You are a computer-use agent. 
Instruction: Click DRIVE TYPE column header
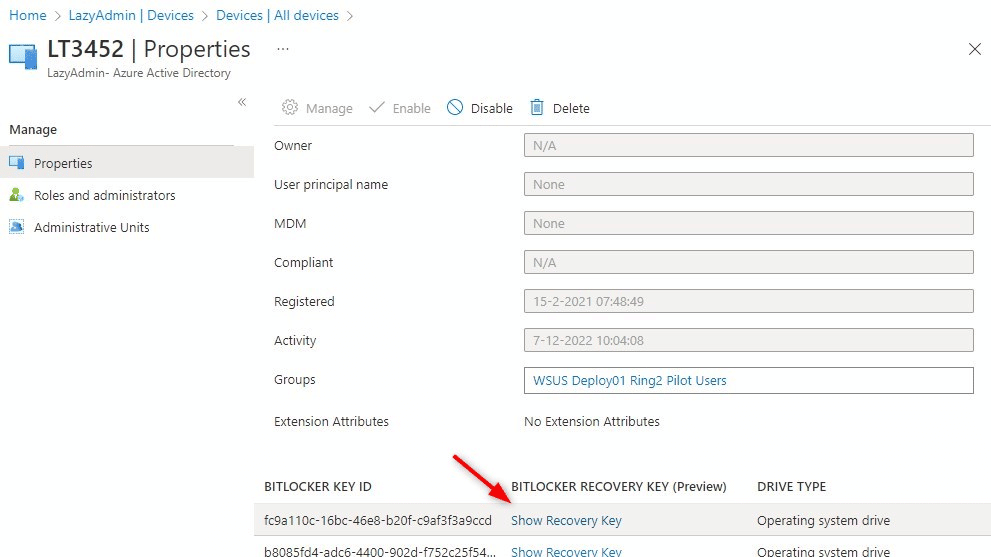(x=791, y=486)
